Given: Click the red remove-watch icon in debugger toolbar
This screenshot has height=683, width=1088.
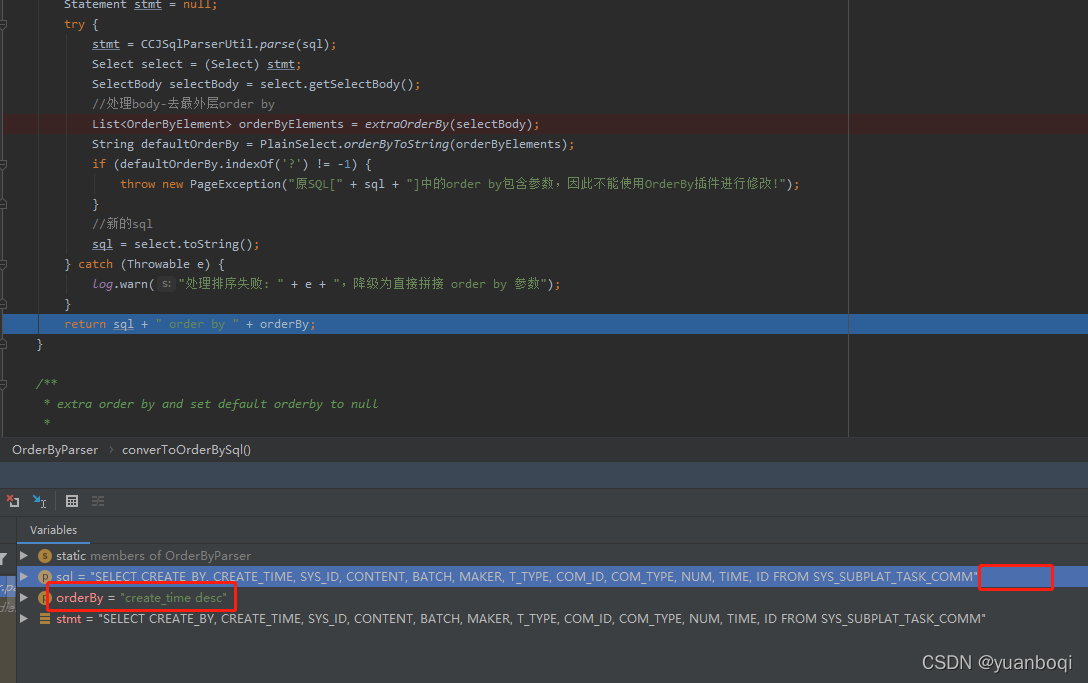Looking at the screenshot, I should tap(13, 501).
